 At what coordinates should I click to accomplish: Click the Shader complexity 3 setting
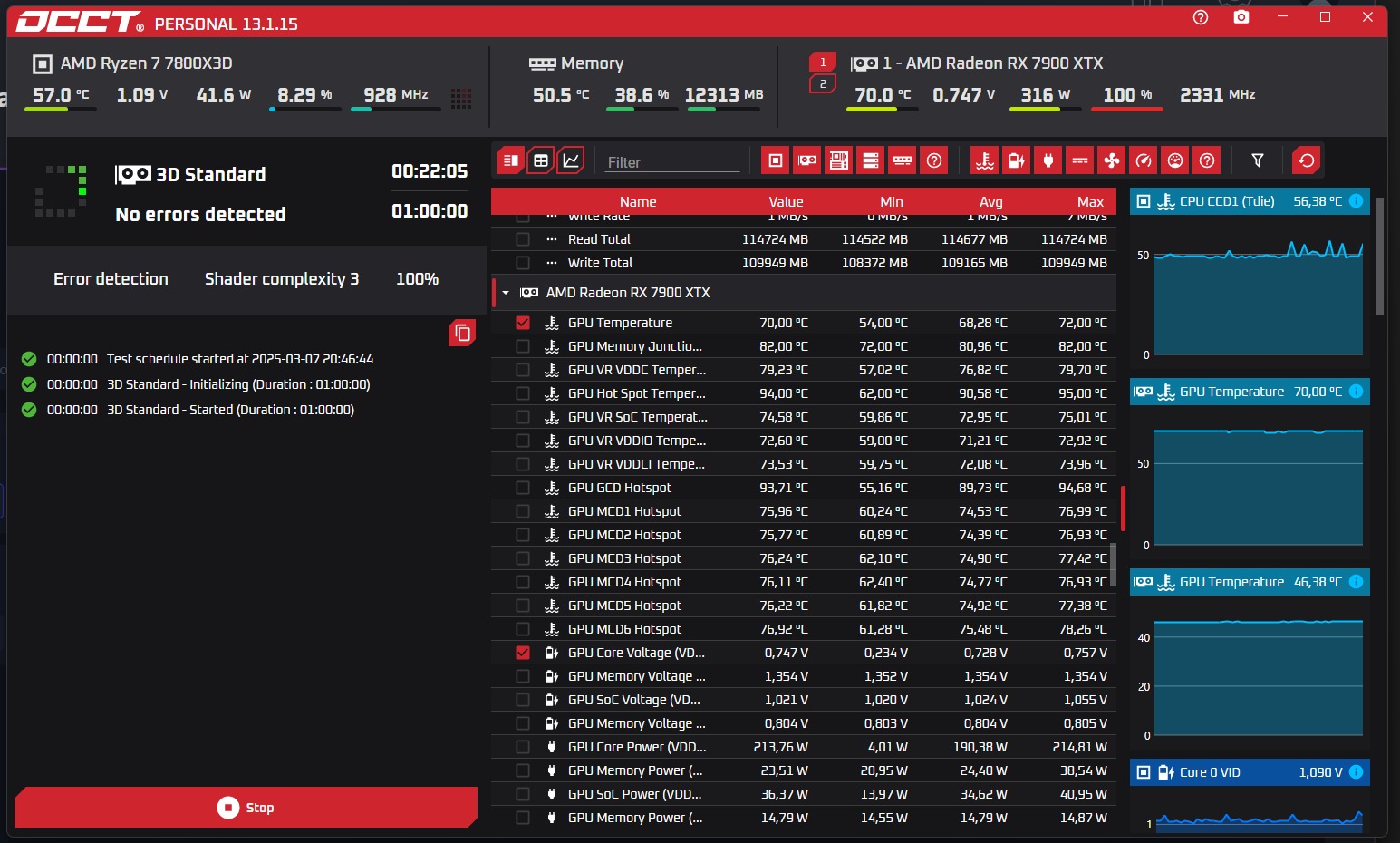click(x=282, y=279)
